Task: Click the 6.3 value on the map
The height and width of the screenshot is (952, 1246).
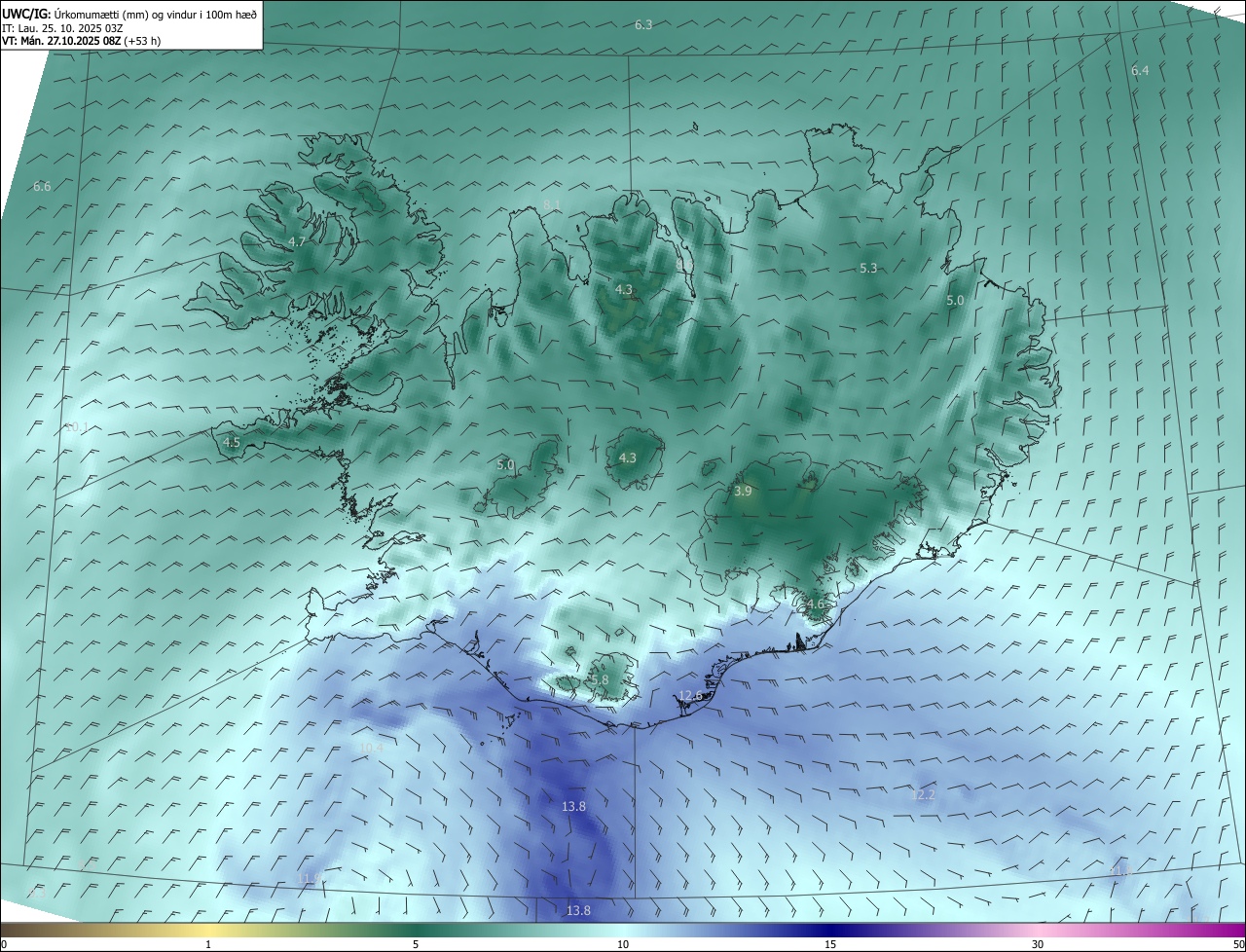Action: 643,24
